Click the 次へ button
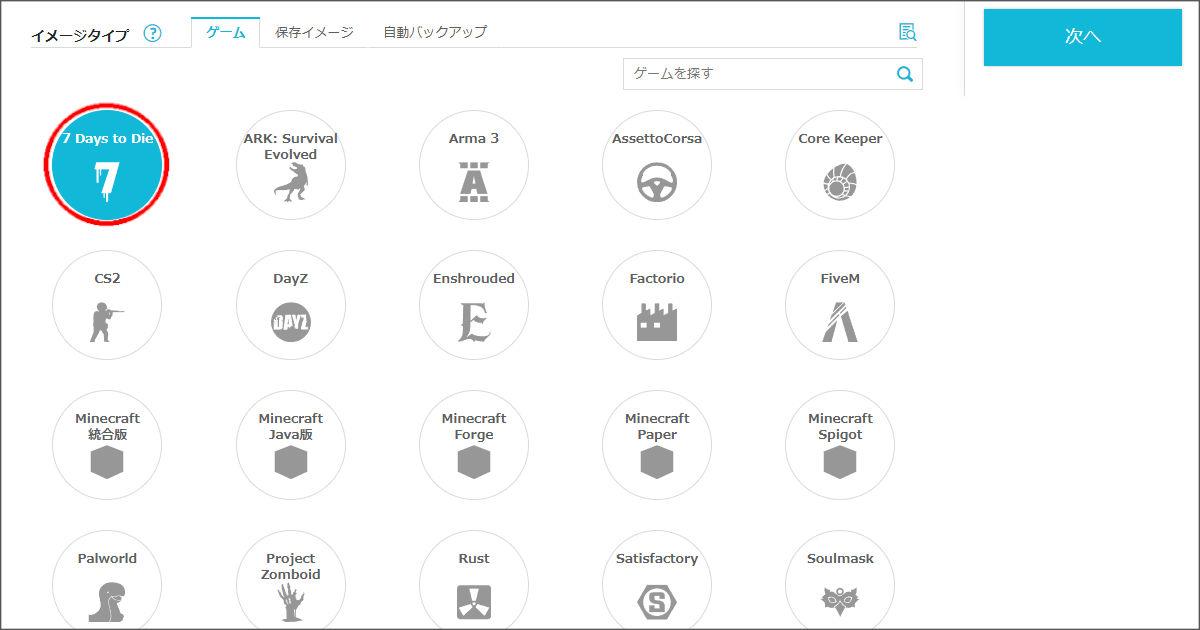Image resolution: width=1200 pixels, height=630 pixels. click(x=1083, y=37)
